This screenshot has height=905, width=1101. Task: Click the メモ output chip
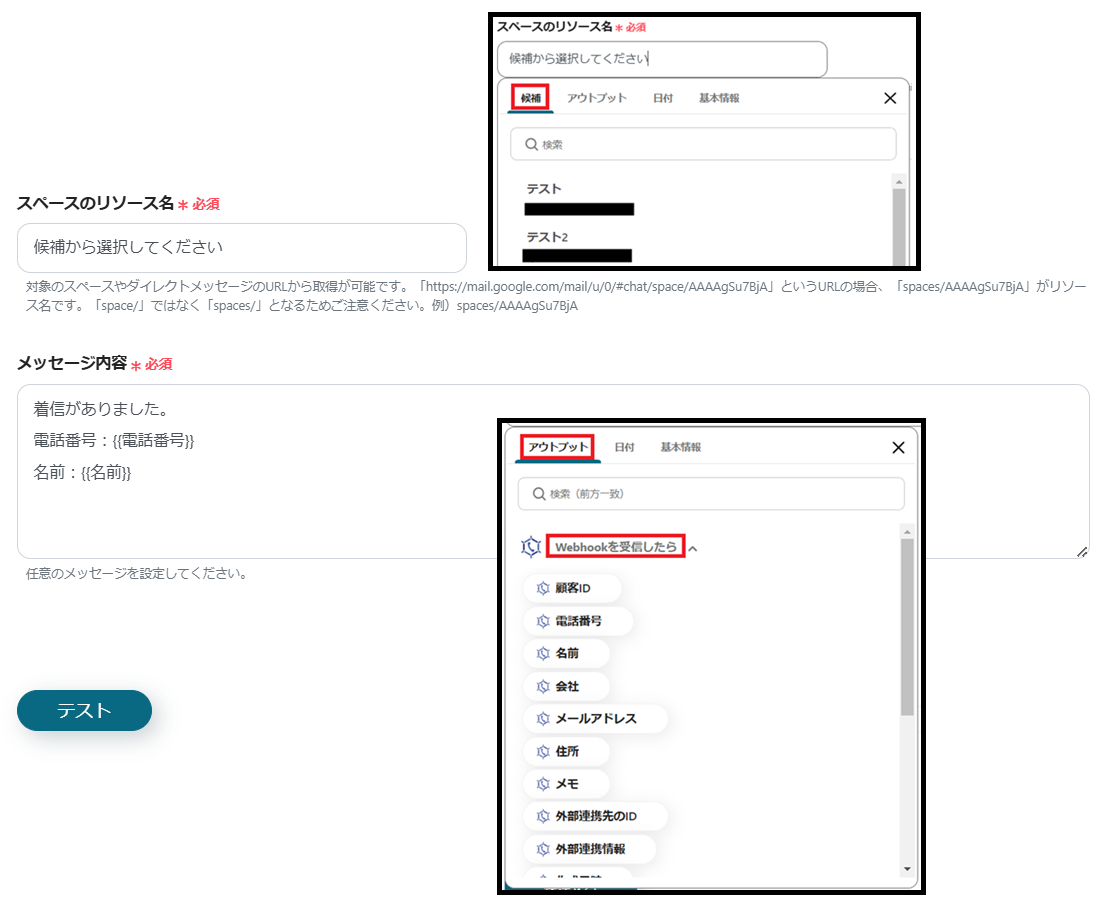click(566, 784)
